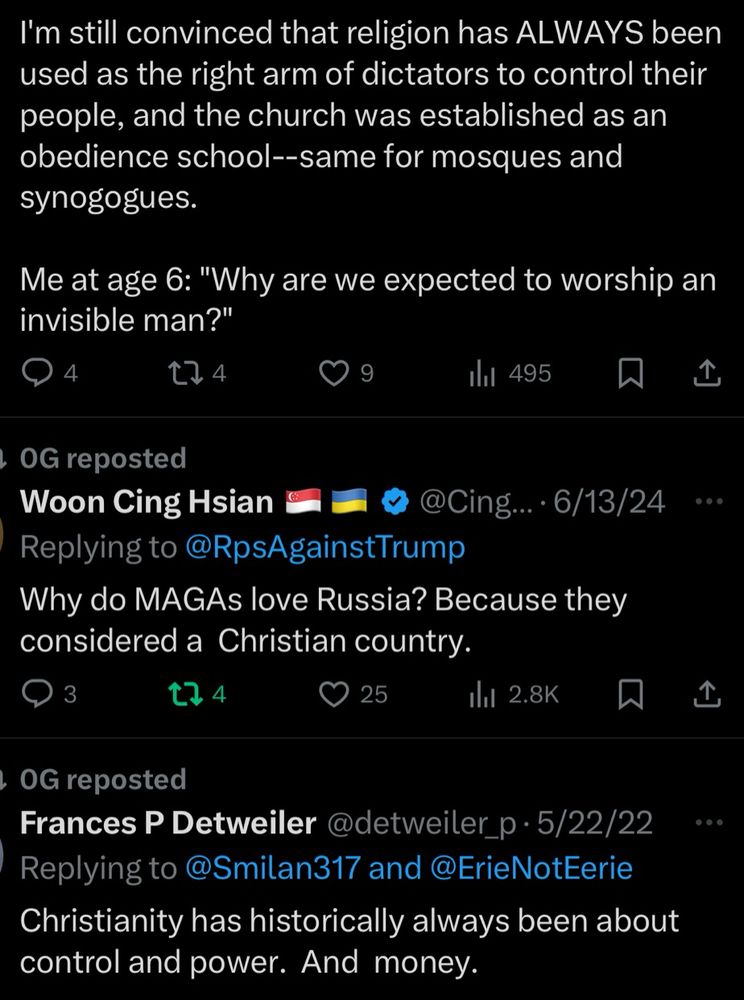Bookmark Woon Cing Hsian's Russia tweet
Screen dimensions: 744x1000
pyautogui.click(x=629, y=694)
